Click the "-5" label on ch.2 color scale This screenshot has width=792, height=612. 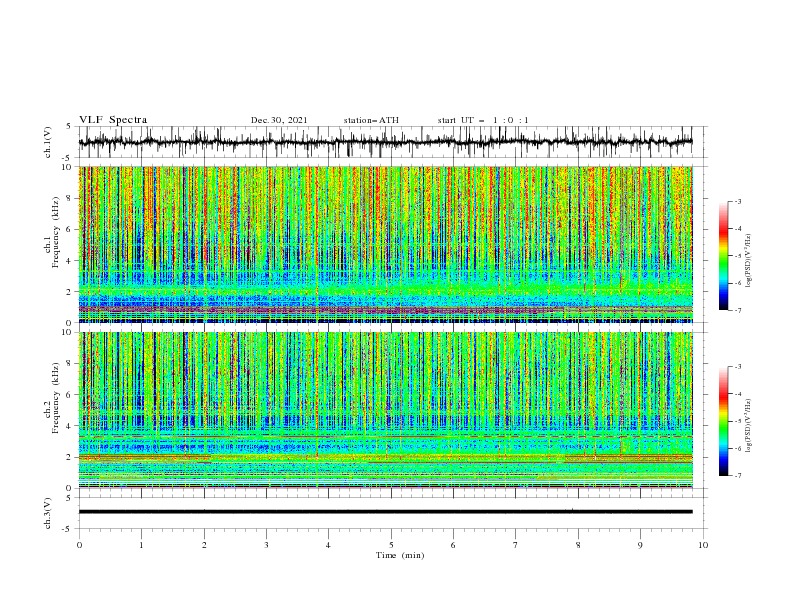(x=737, y=421)
